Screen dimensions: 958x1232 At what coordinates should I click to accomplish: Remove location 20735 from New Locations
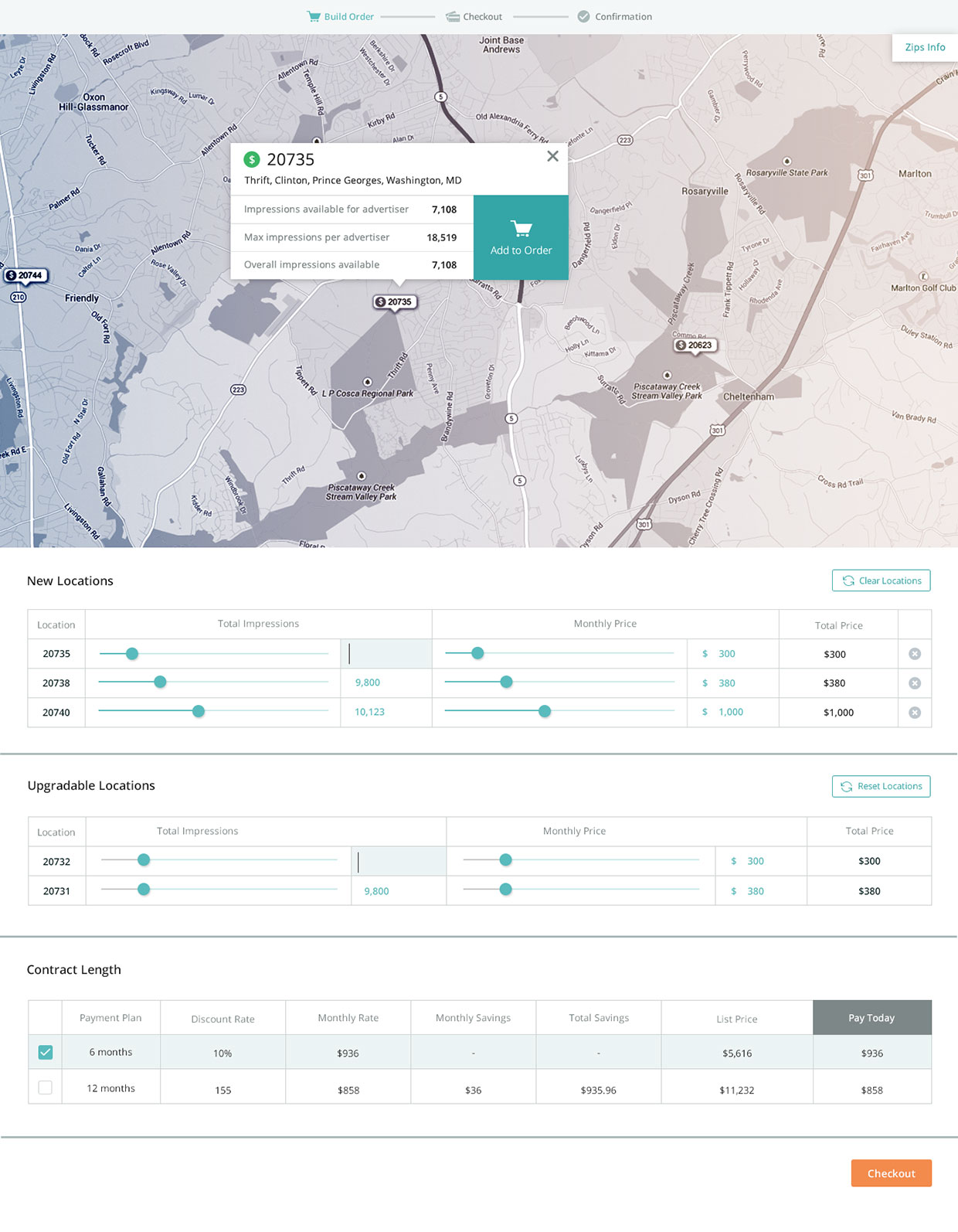[915, 654]
